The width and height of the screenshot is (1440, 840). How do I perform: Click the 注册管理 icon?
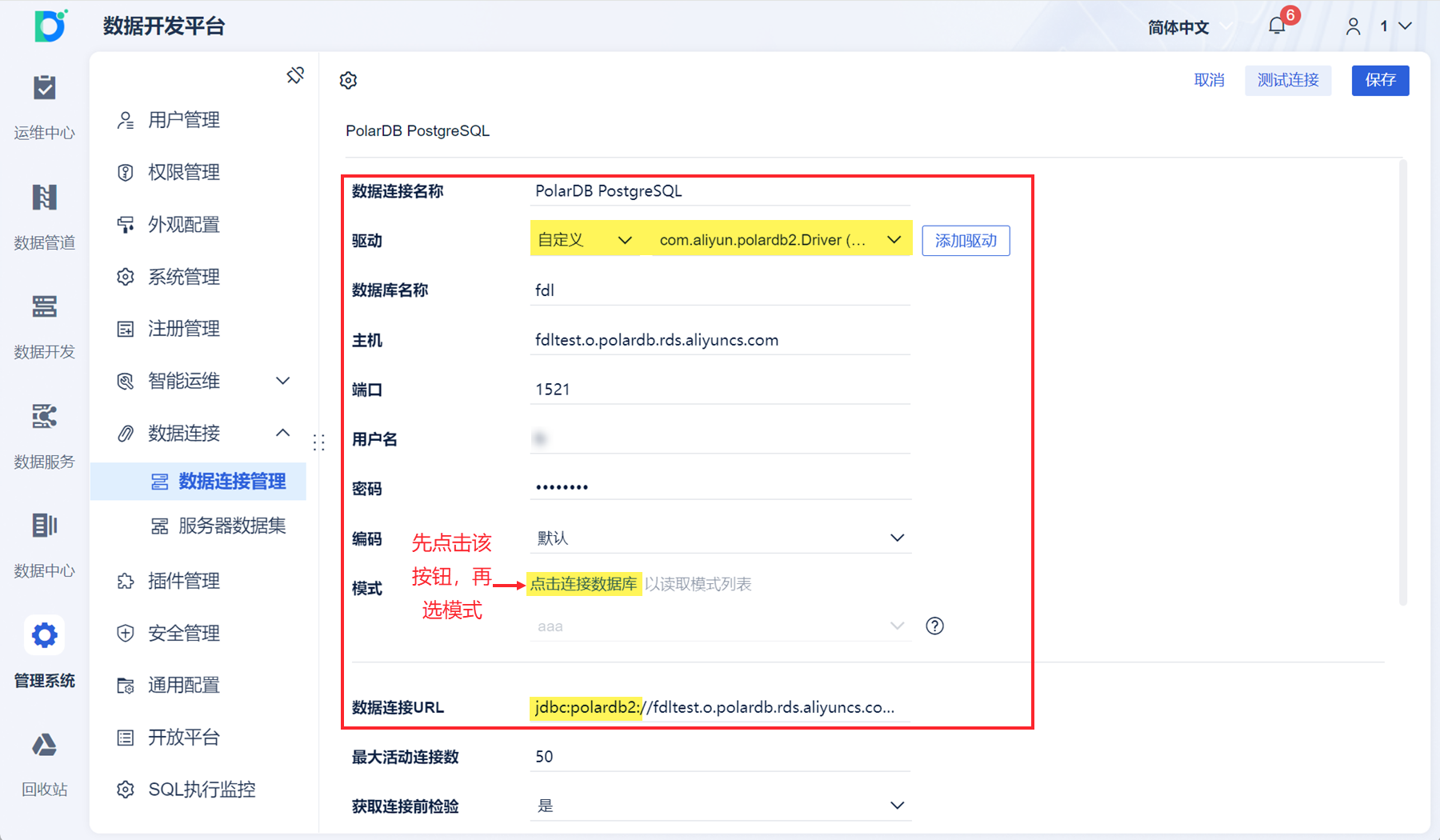[x=126, y=329]
